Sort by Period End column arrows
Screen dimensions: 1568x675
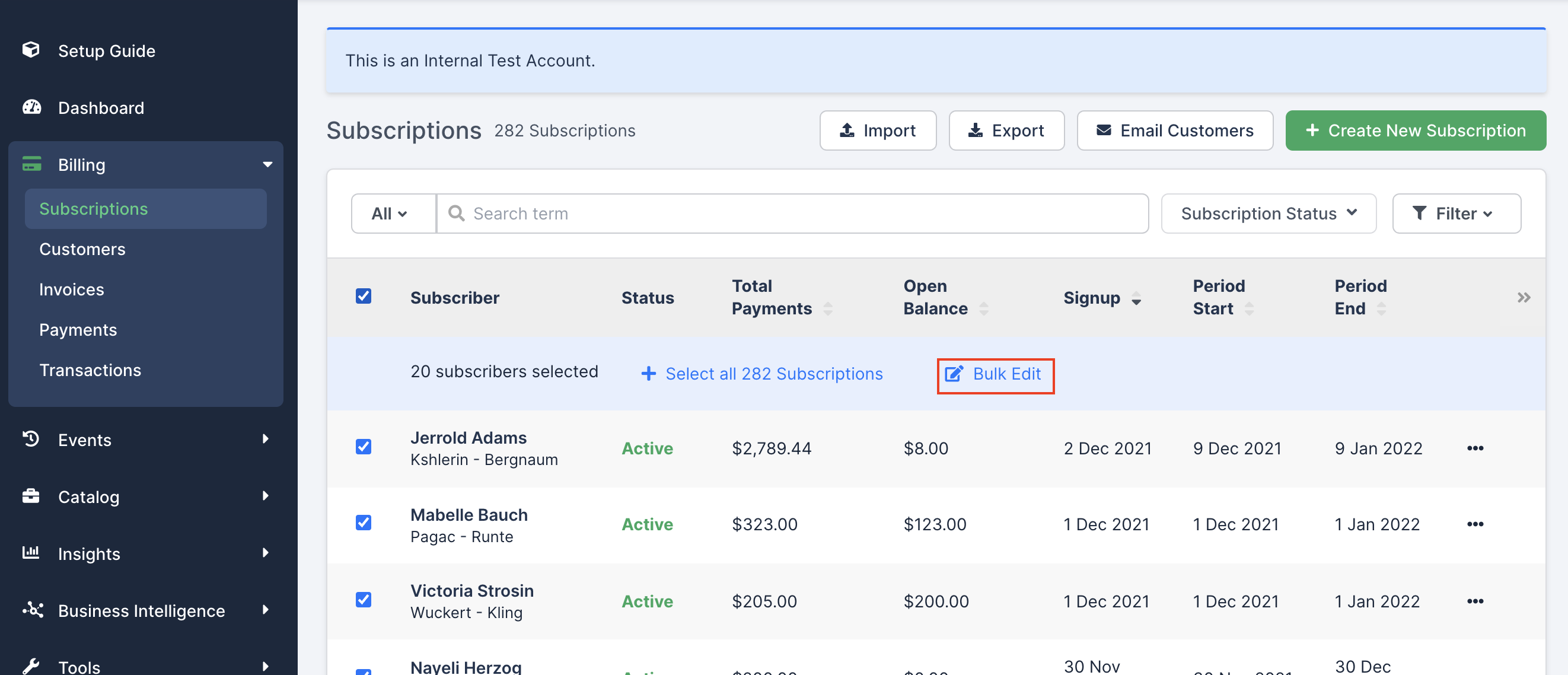click(x=1381, y=308)
